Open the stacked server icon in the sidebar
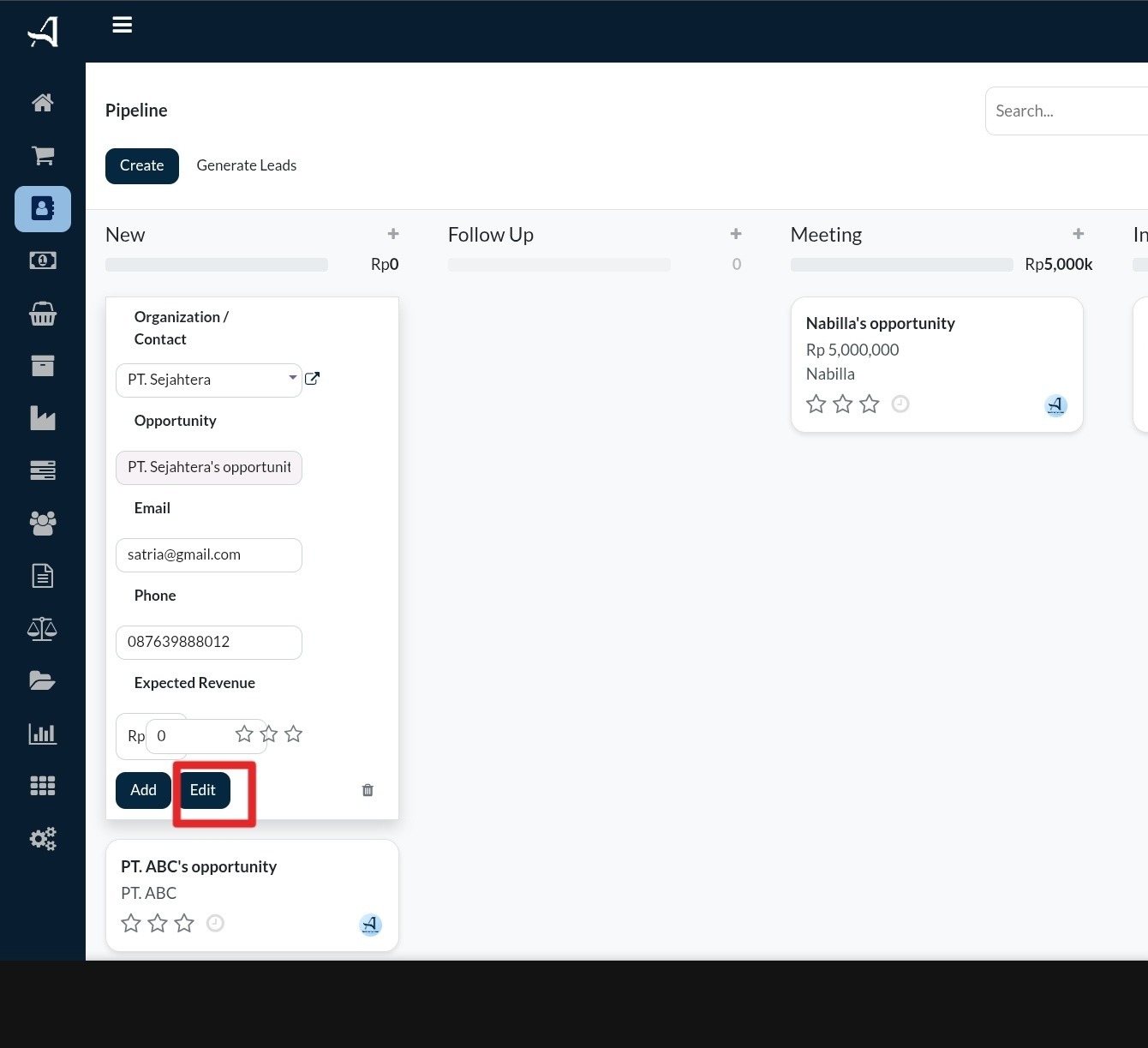This screenshot has width=1148, height=1048. (43, 470)
